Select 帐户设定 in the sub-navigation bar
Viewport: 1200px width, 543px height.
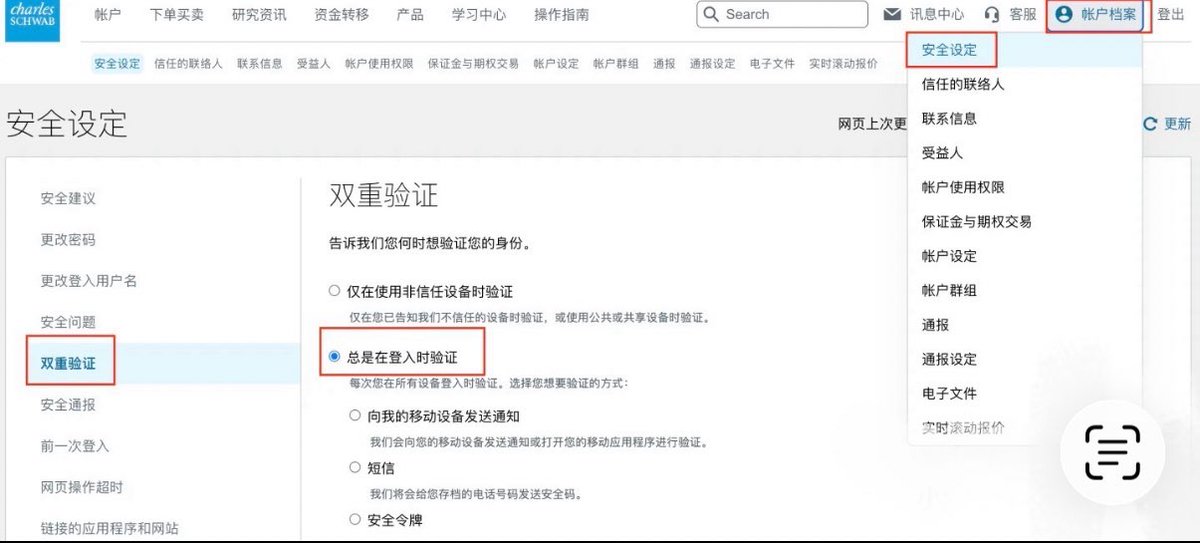(556, 63)
